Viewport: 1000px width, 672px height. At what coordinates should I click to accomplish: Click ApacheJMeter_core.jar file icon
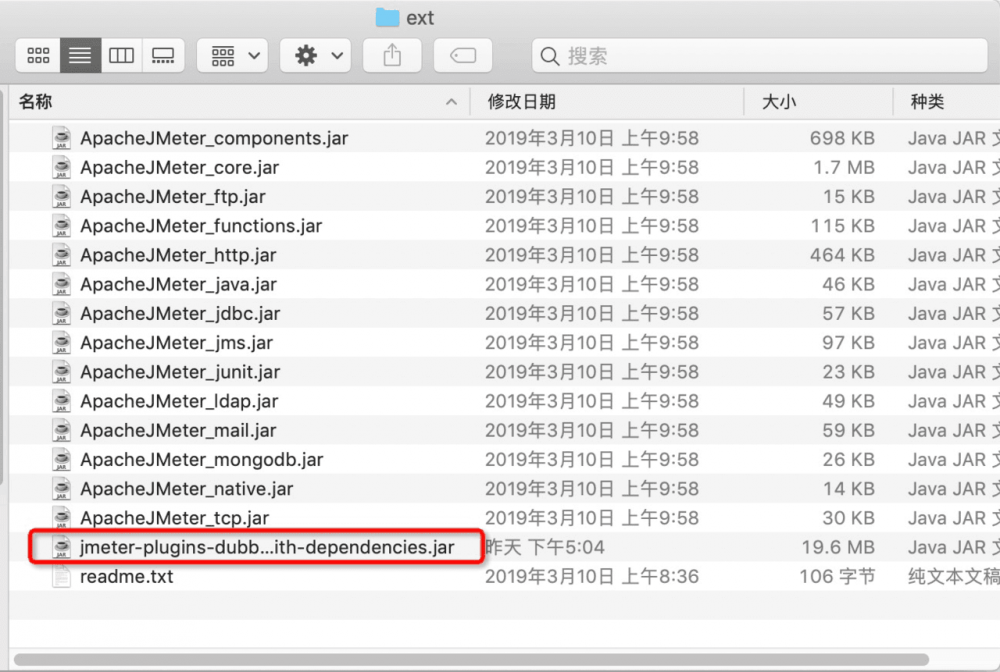coord(61,167)
